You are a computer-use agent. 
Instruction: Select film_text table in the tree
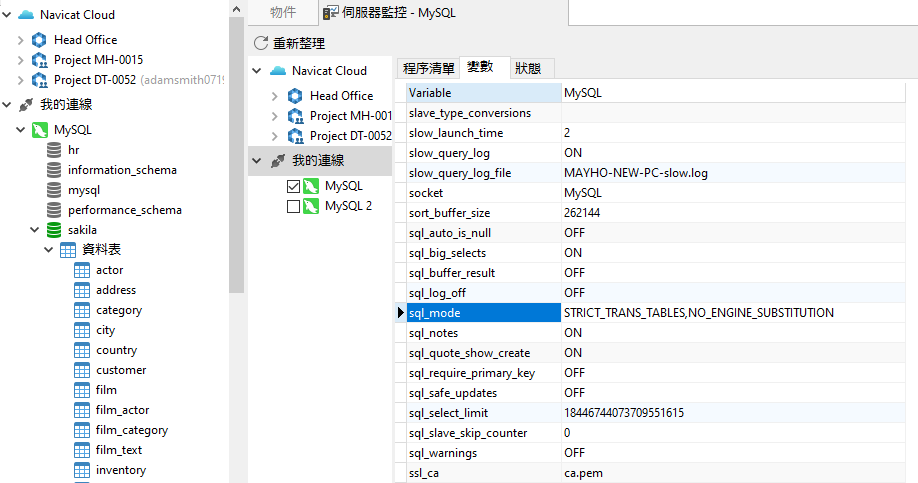click(x=119, y=450)
